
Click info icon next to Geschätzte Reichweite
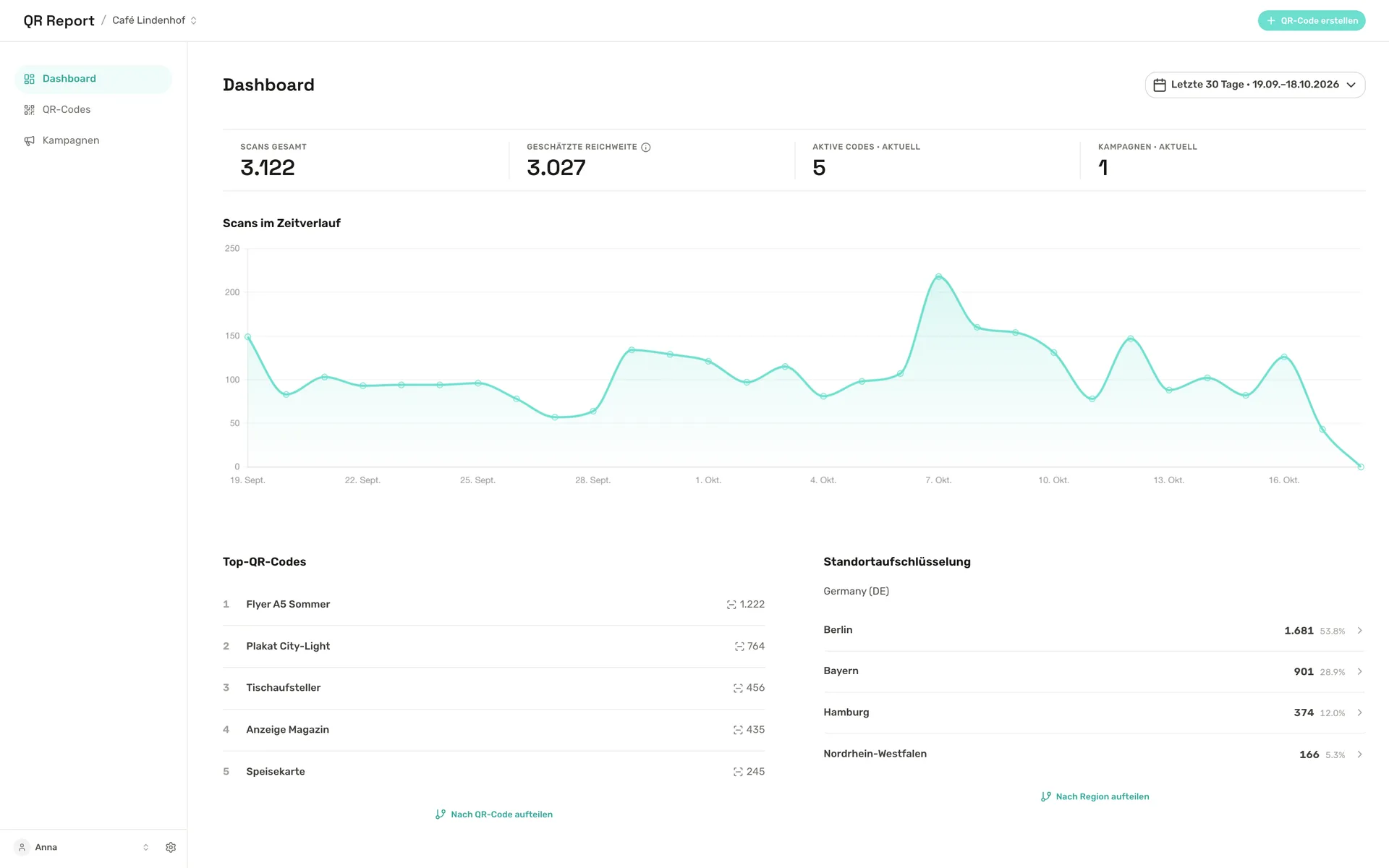646,147
